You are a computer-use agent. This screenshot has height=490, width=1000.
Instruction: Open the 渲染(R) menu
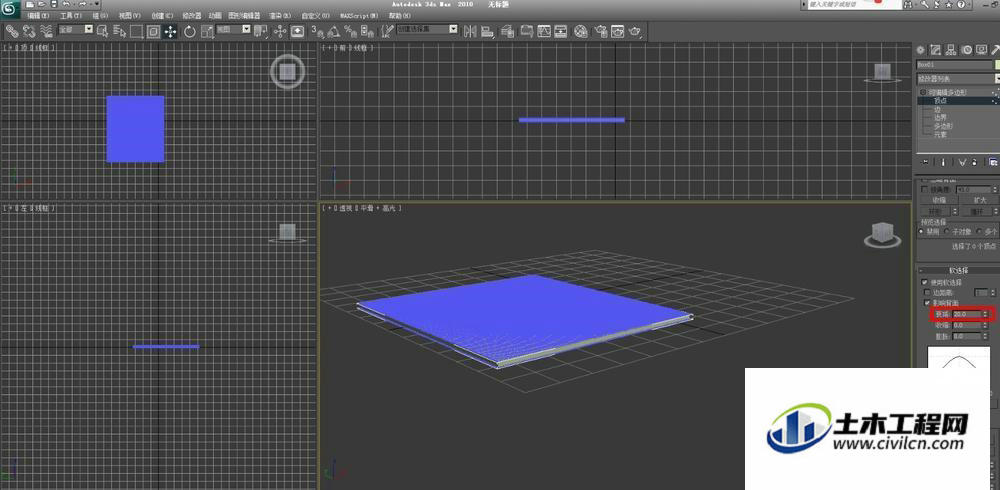279,15
